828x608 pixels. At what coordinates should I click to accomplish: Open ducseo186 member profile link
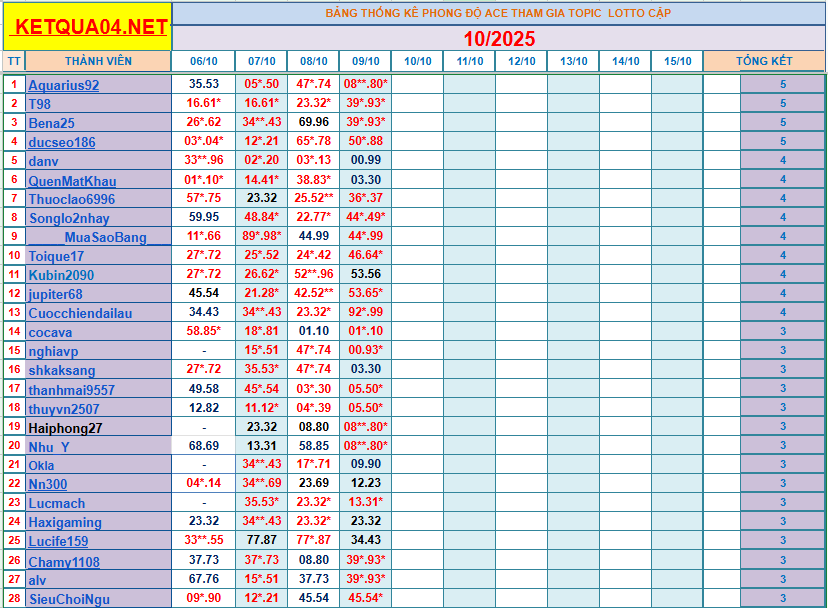61,142
